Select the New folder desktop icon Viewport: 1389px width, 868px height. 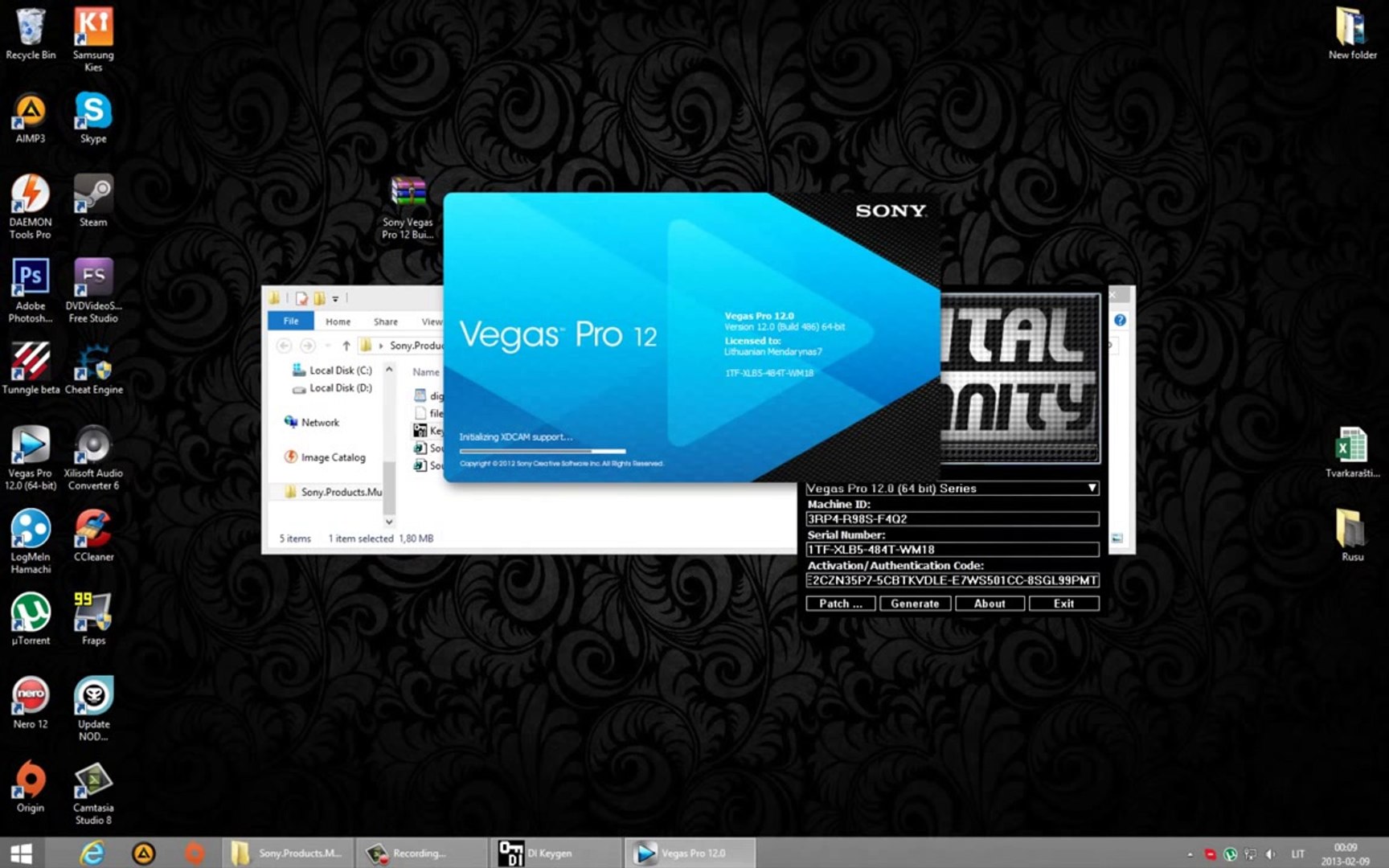(x=1352, y=34)
